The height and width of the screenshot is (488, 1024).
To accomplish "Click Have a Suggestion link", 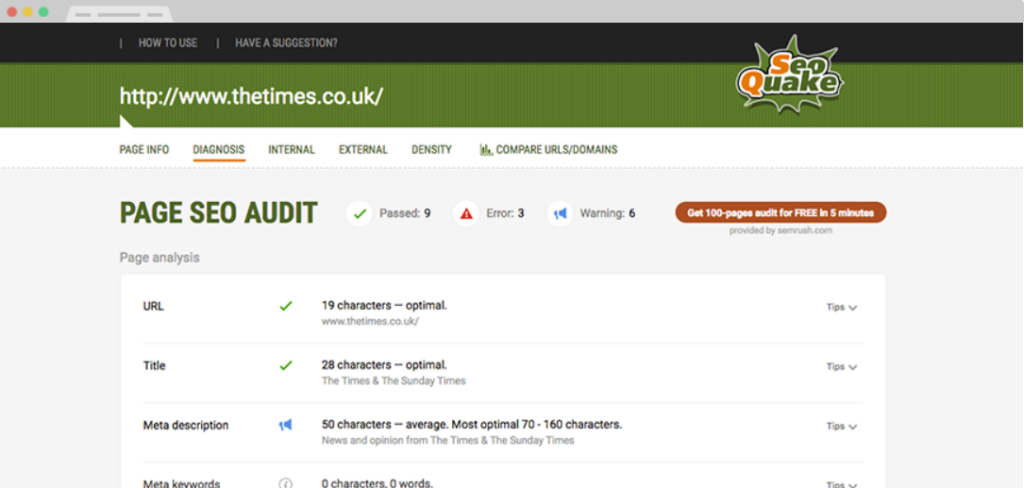I will 286,43.
